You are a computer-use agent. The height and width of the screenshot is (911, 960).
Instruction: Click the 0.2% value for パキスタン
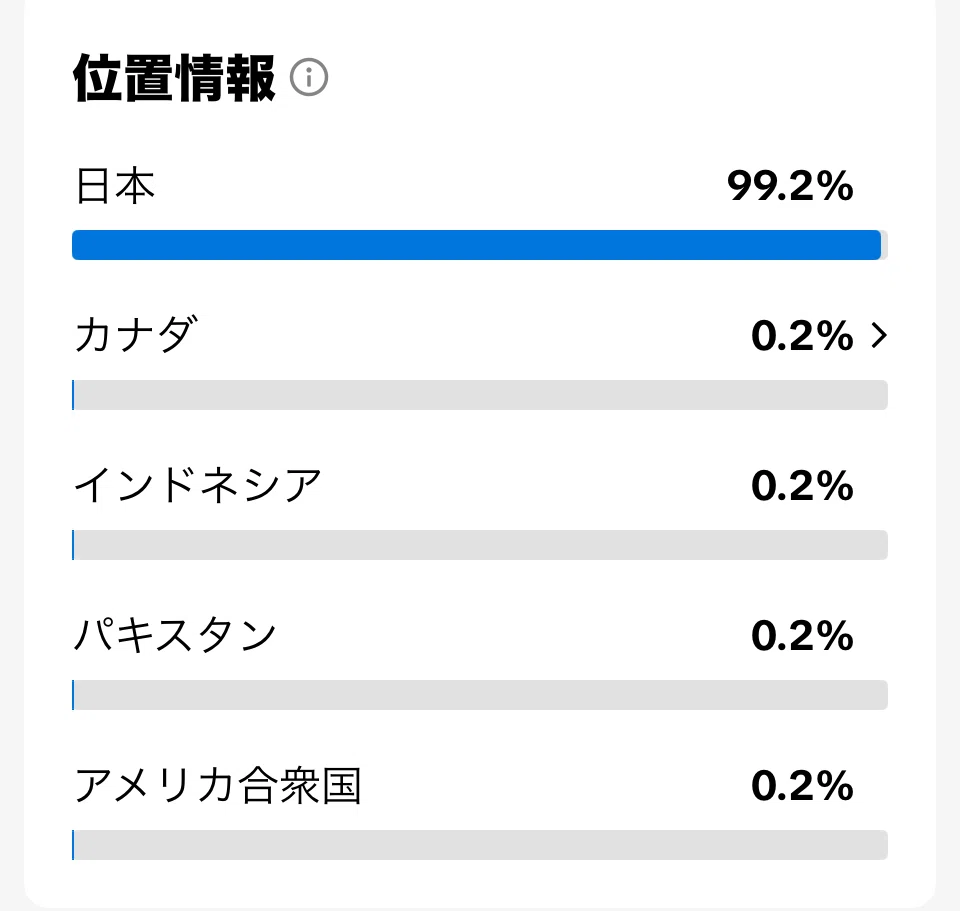(802, 635)
